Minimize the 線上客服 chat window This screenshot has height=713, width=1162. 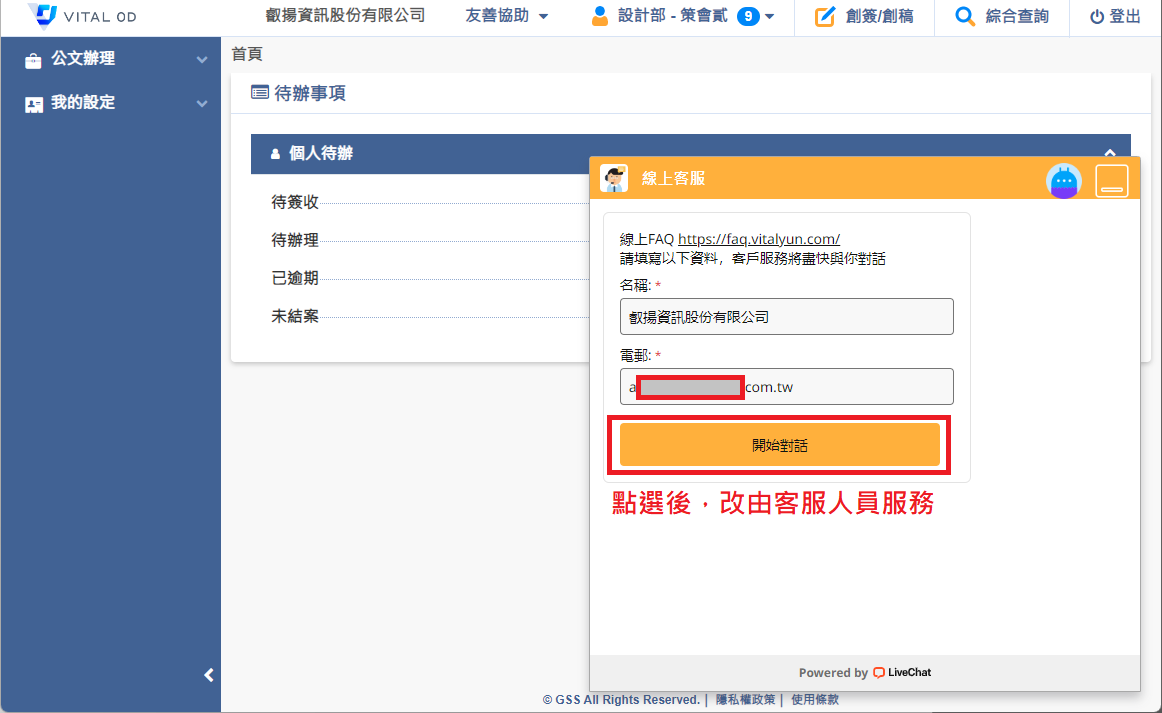[1111, 180]
